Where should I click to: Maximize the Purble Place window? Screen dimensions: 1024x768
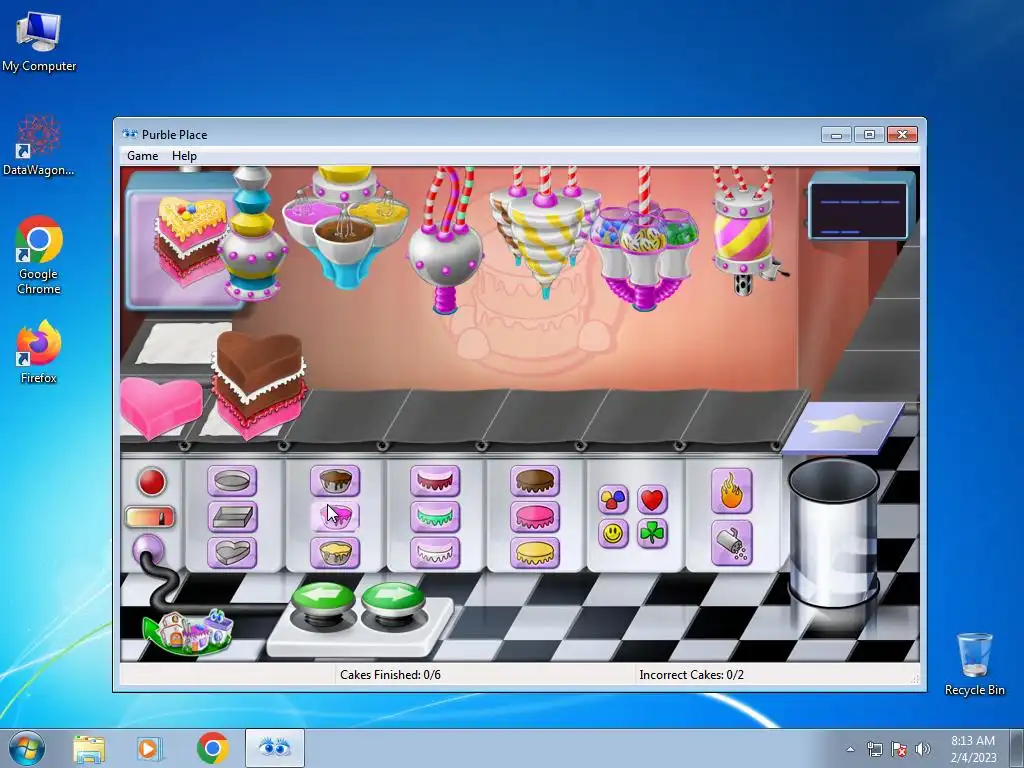pos(869,135)
